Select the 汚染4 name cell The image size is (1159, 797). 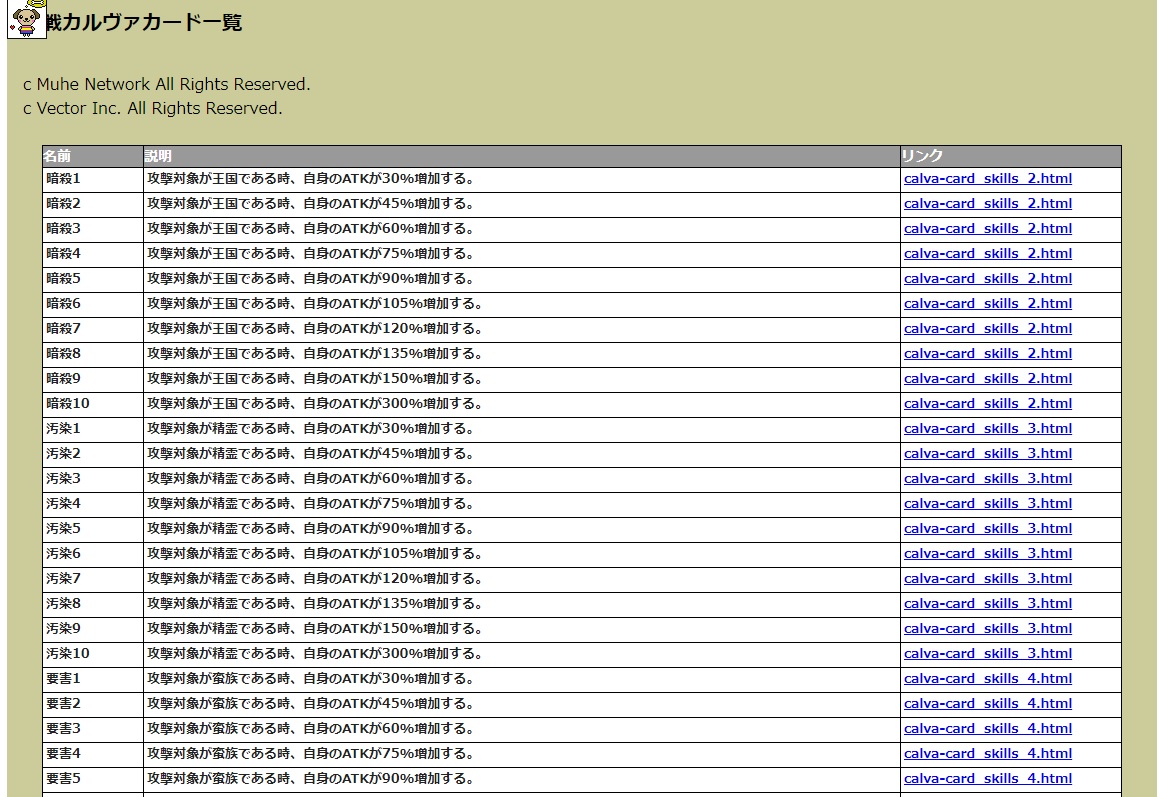63,504
